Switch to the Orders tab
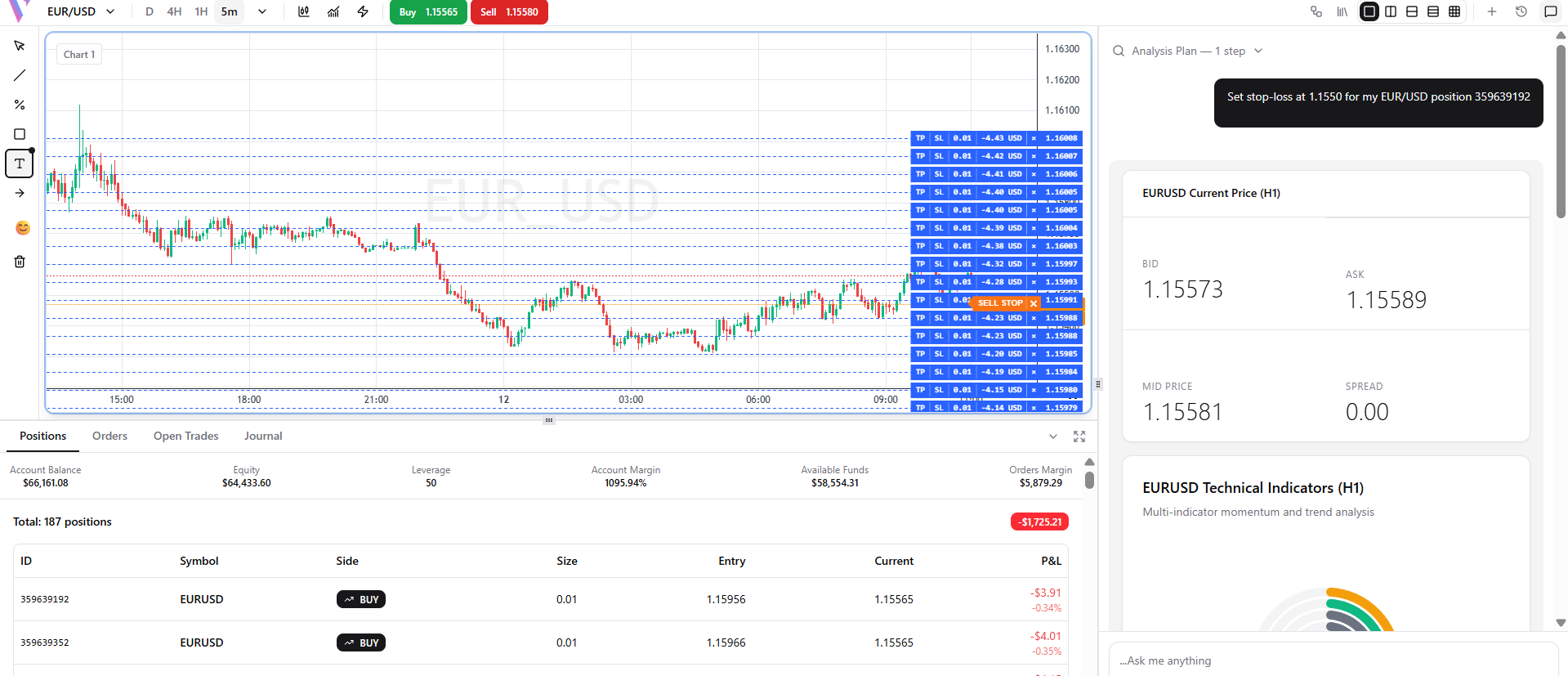1568x676 pixels. pyautogui.click(x=109, y=436)
